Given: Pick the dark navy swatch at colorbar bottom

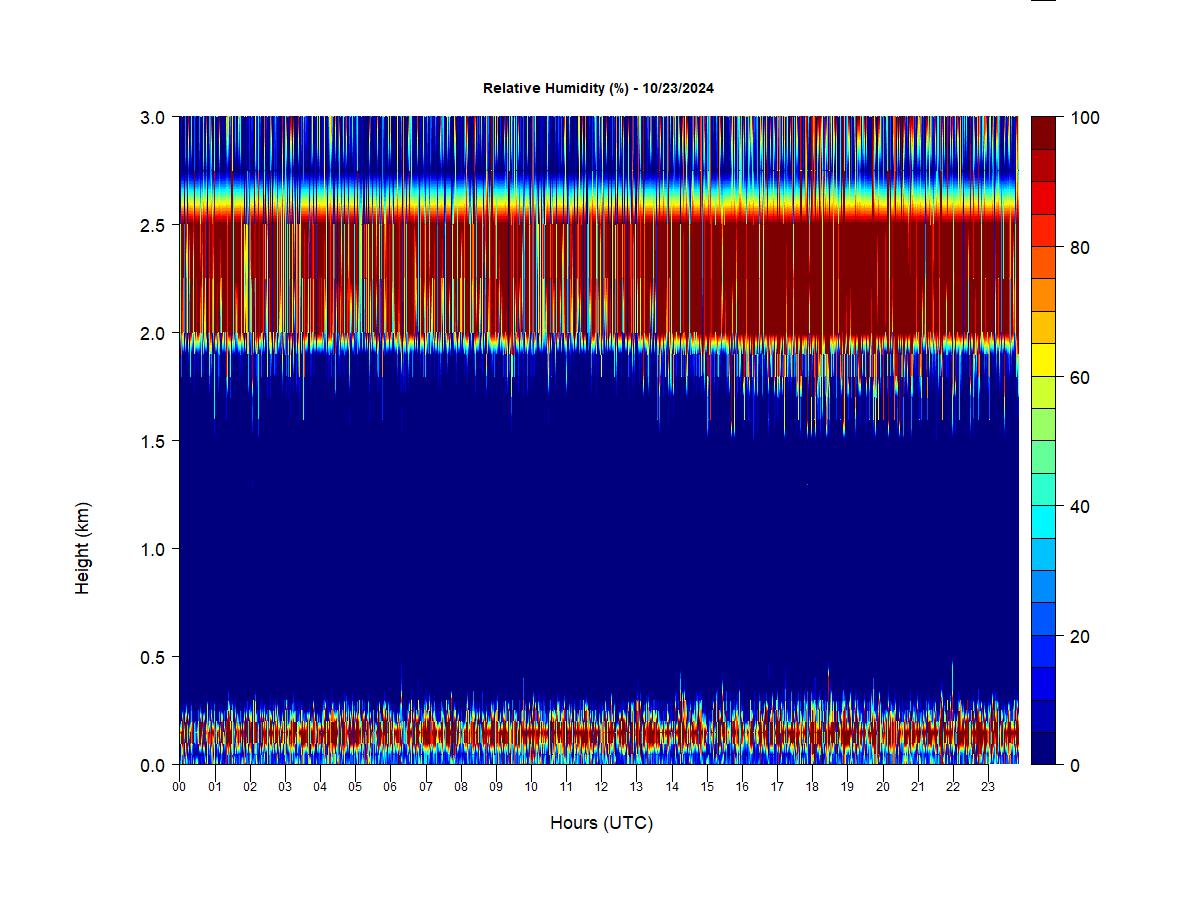Looking at the screenshot, I should tap(1043, 748).
